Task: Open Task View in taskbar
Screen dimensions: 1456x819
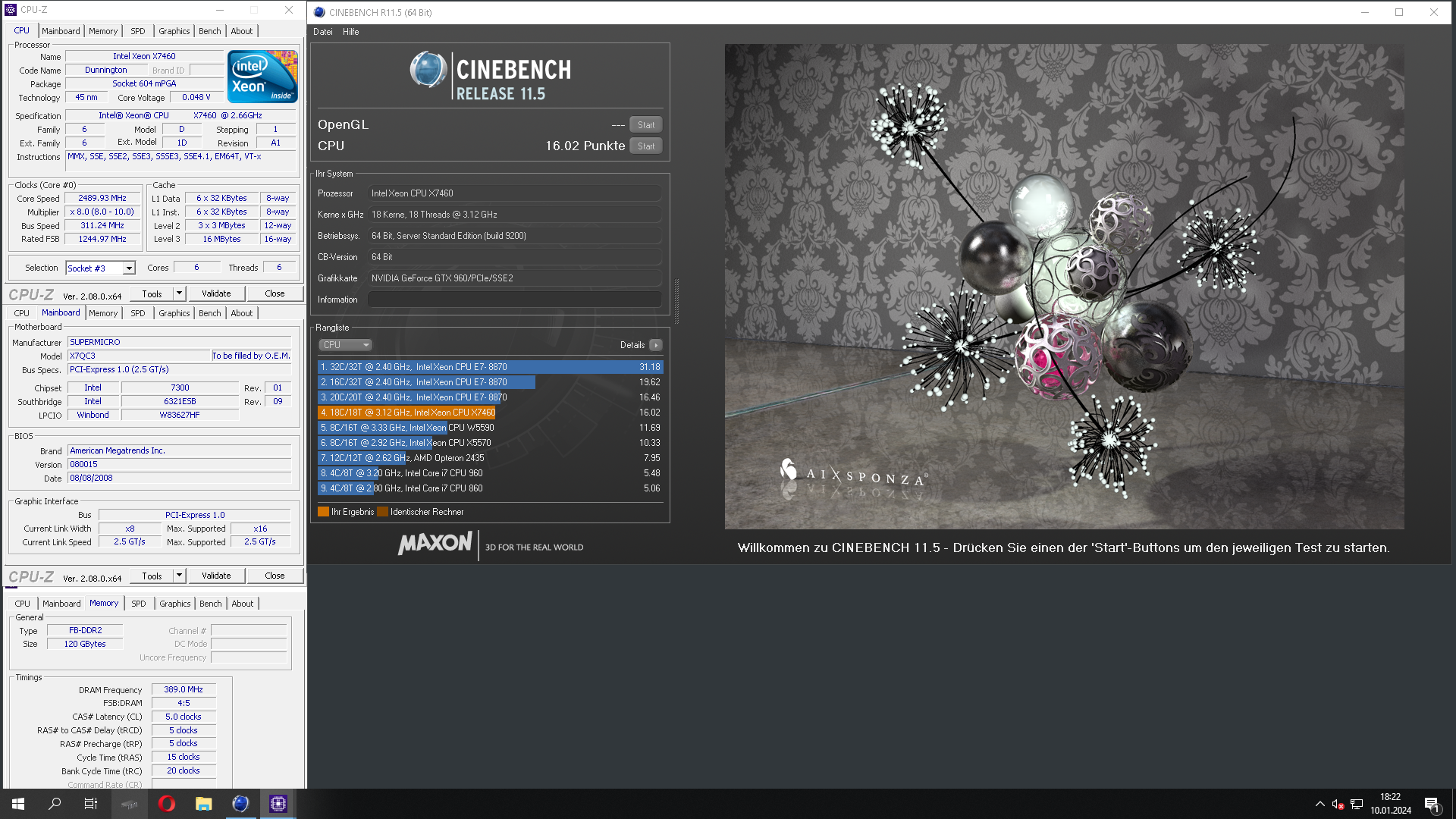Action: 91,804
